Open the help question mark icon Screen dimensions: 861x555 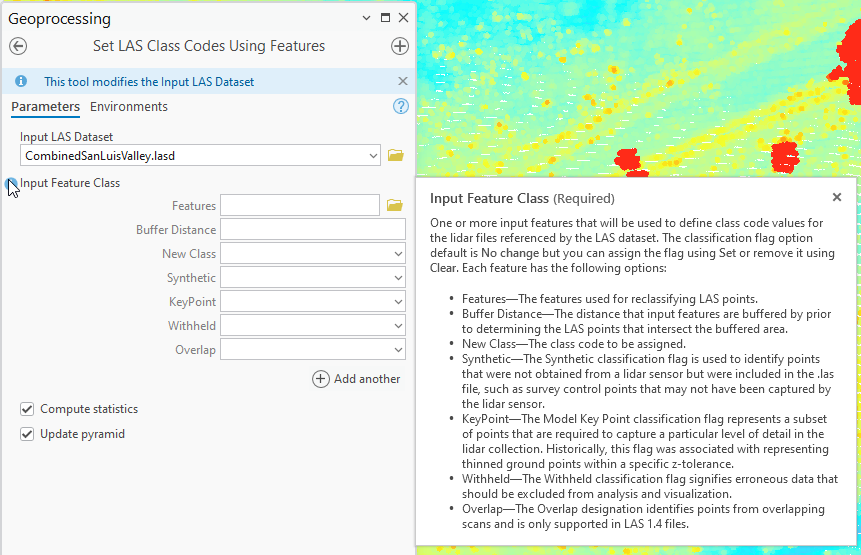pyautogui.click(x=401, y=106)
